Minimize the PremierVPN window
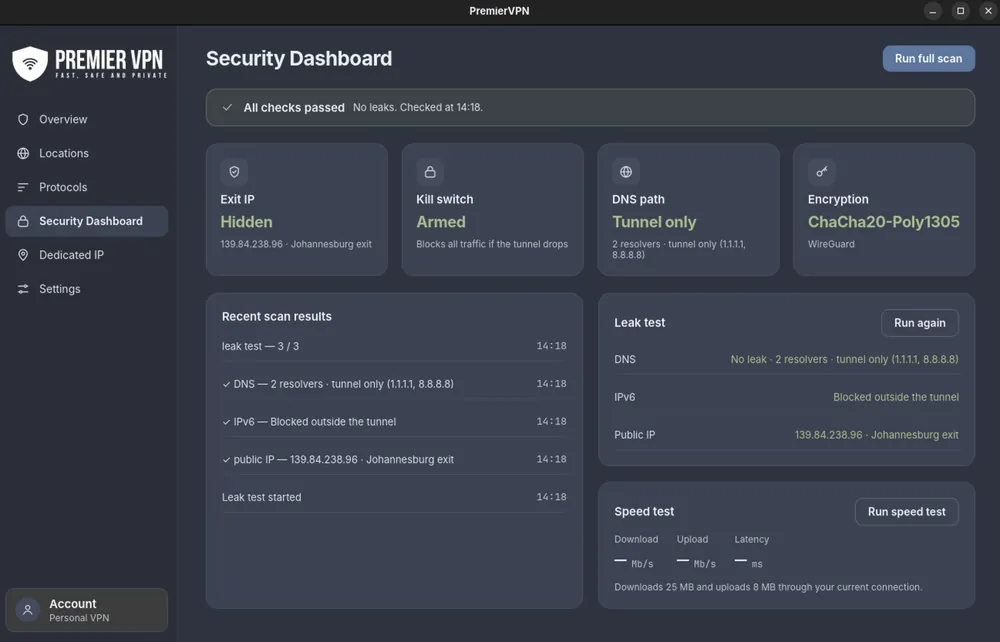This screenshot has height=642, width=1000. point(932,11)
